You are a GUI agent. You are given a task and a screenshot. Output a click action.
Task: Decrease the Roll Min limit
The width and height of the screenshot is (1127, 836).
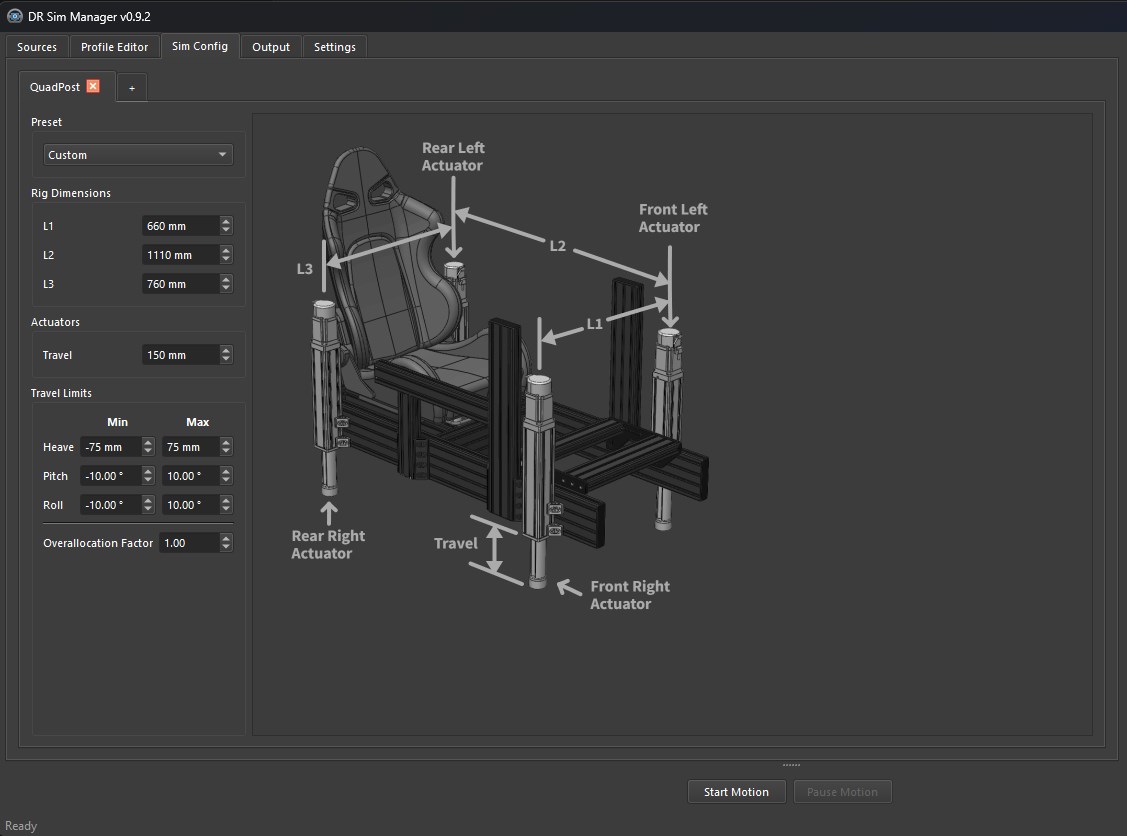(x=148, y=509)
